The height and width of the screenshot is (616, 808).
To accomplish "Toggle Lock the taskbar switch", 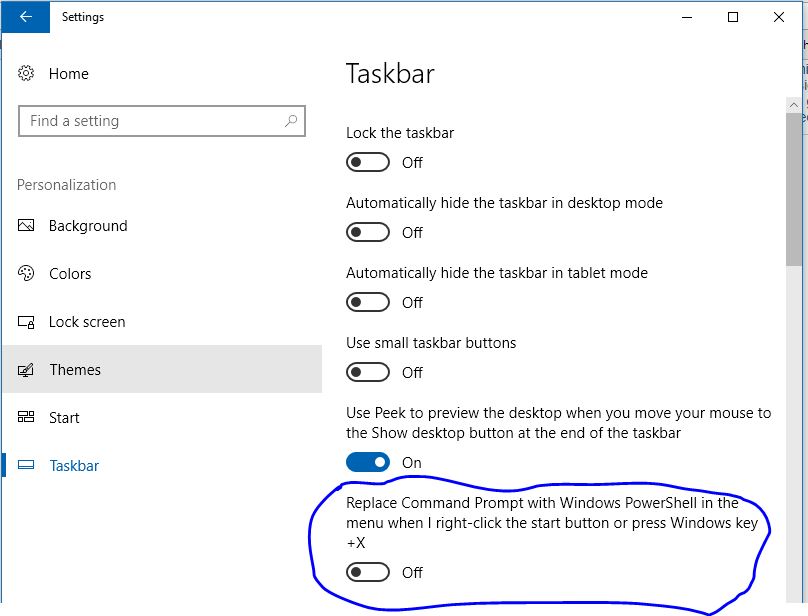I will tap(367, 162).
